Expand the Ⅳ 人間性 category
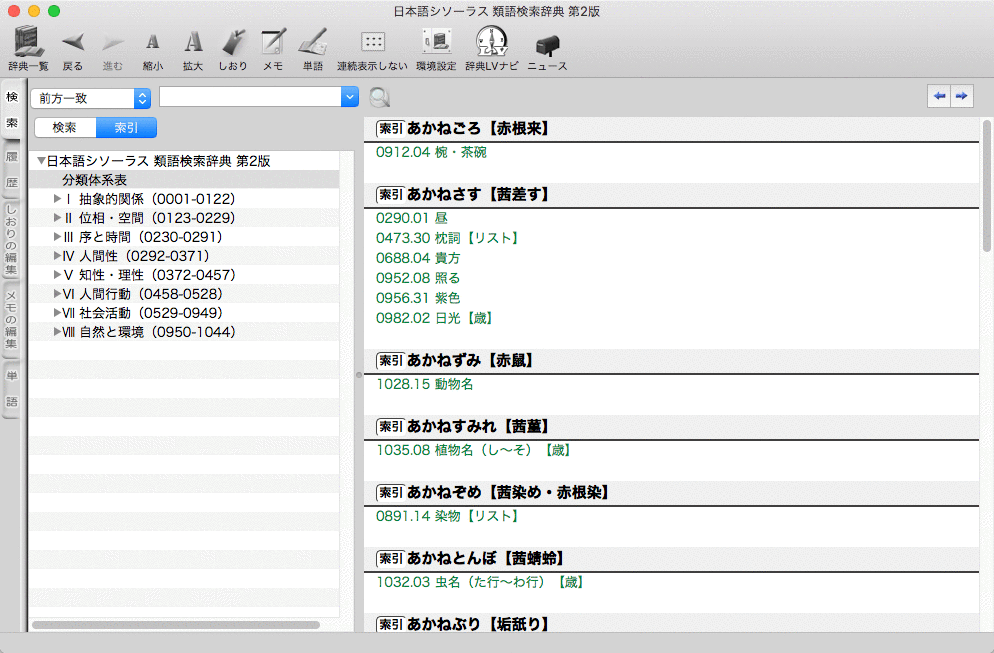The width and height of the screenshot is (994, 653). pyautogui.click(x=57, y=256)
